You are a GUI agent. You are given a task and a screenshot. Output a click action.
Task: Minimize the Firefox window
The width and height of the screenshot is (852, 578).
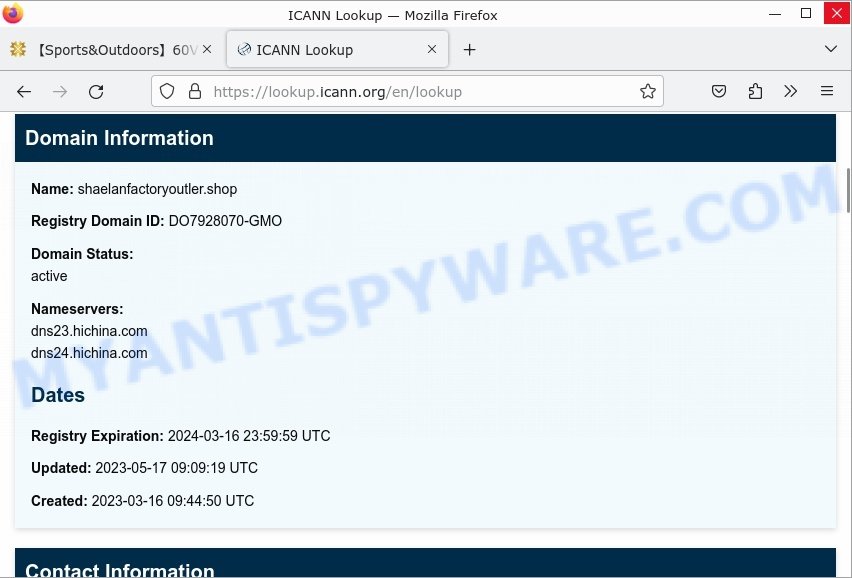coord(775,14)
